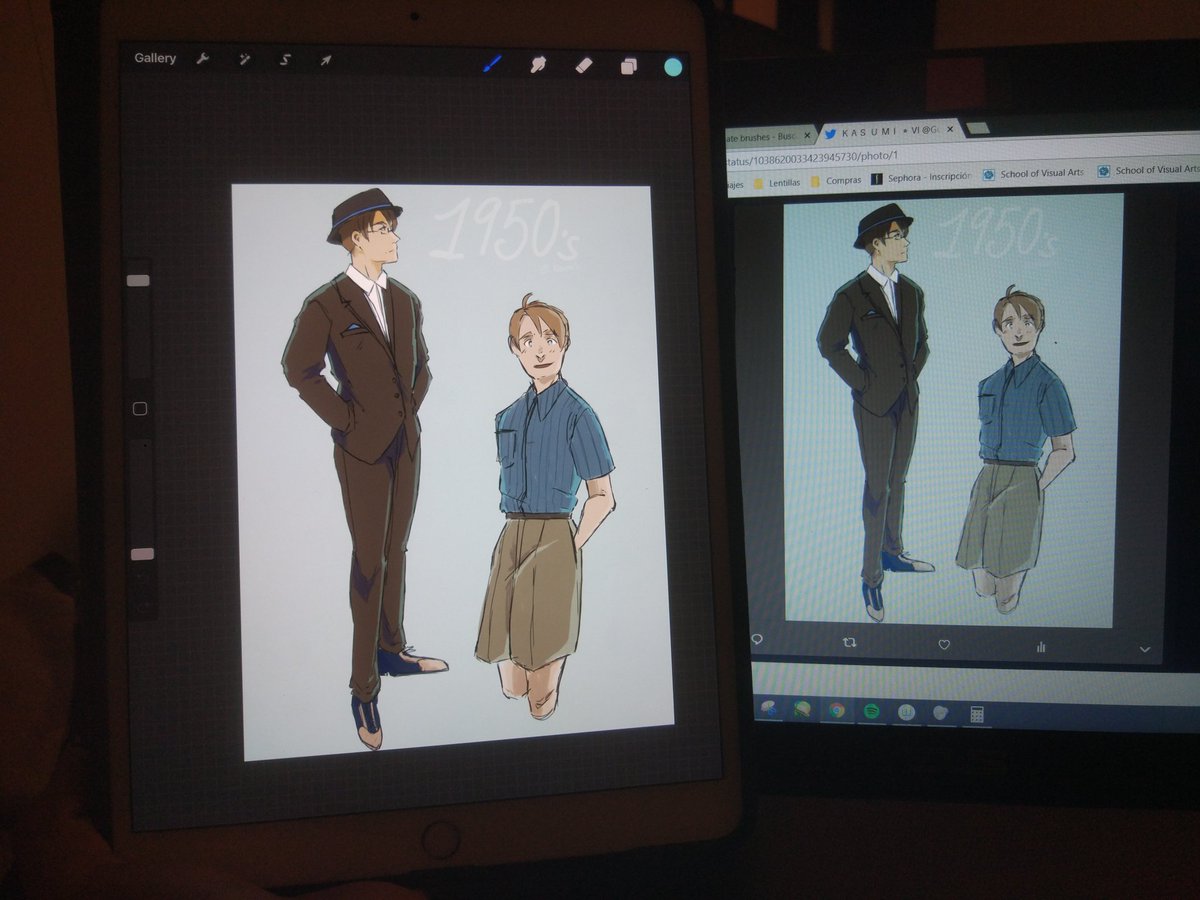Retweet the photo tweet
The height and width of the screenshot is (900, 1200).
coord(849,643)
